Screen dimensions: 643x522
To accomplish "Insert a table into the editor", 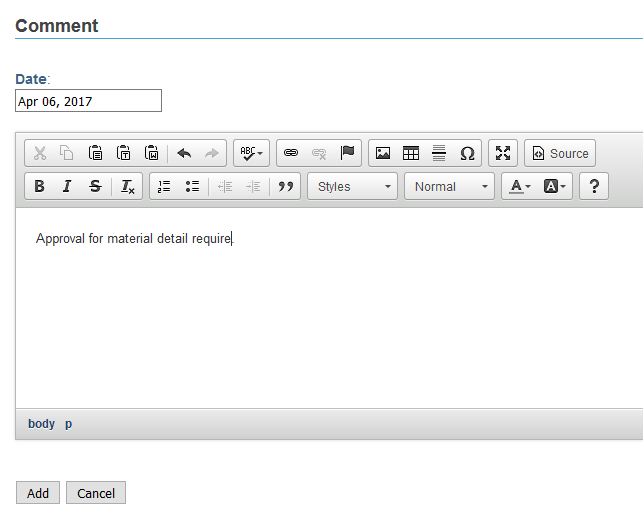I will point(411,153).
